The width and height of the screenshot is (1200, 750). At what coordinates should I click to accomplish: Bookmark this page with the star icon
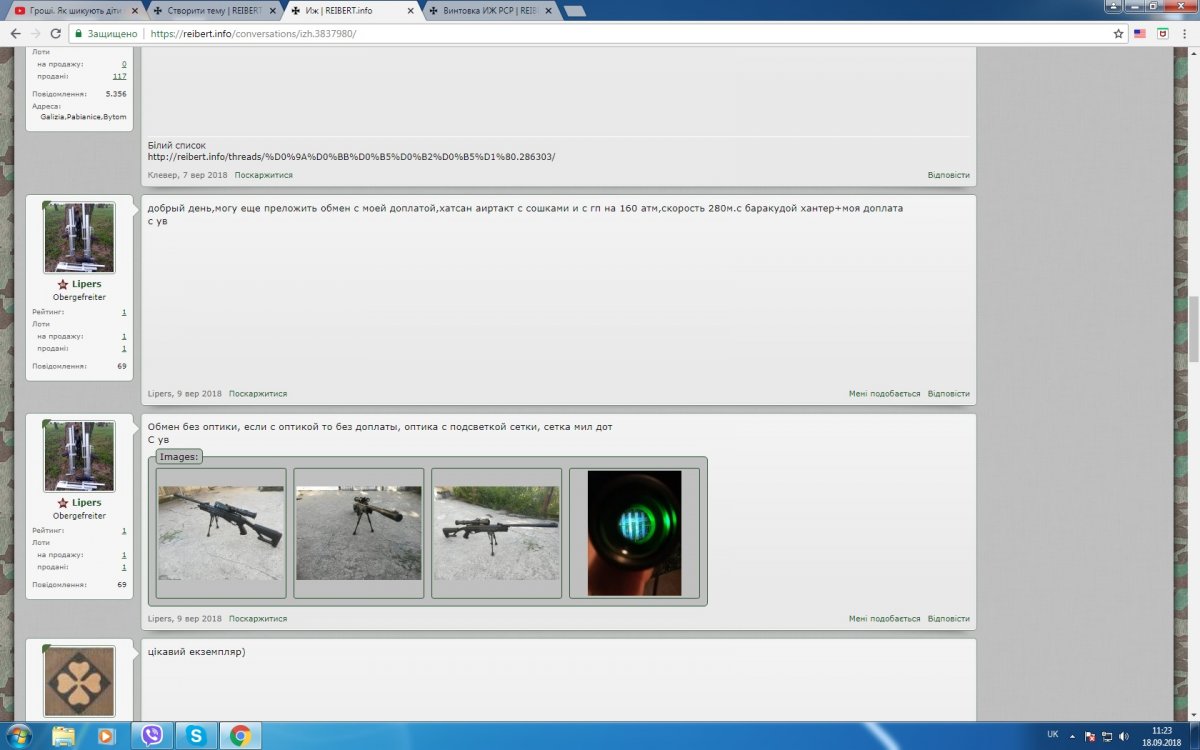pos(1119,33)
